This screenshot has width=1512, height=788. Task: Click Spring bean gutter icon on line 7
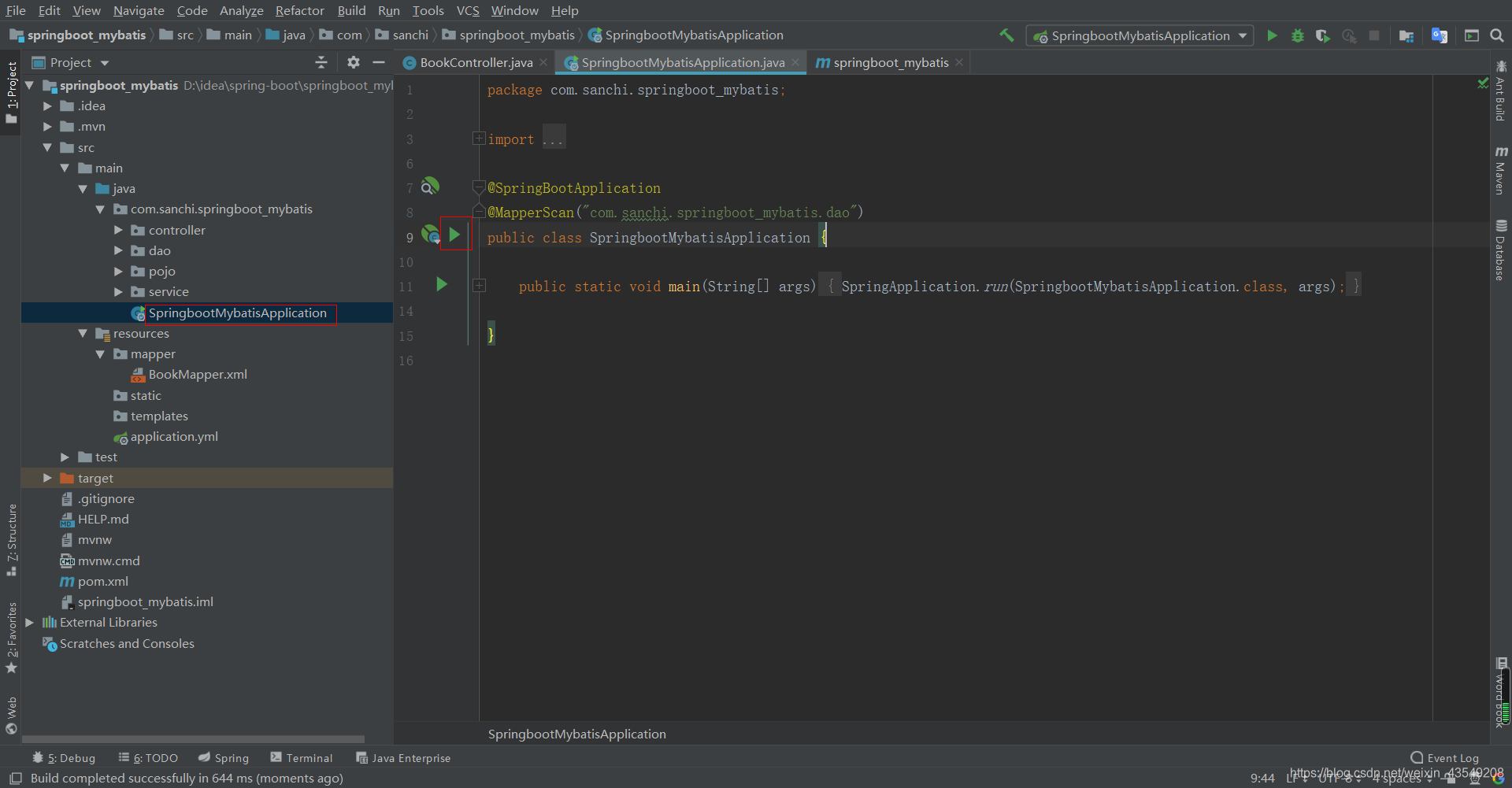429,187
